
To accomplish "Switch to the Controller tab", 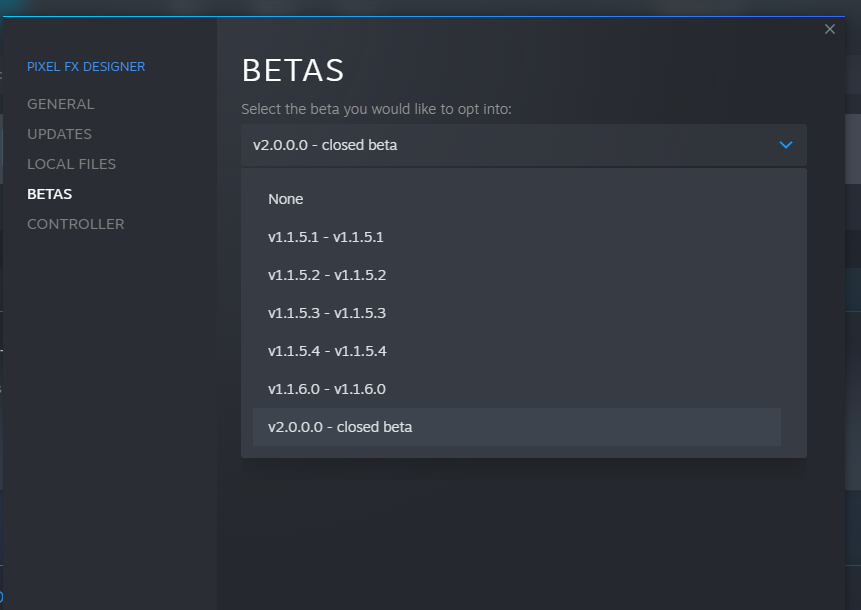I will coord(75,224).
